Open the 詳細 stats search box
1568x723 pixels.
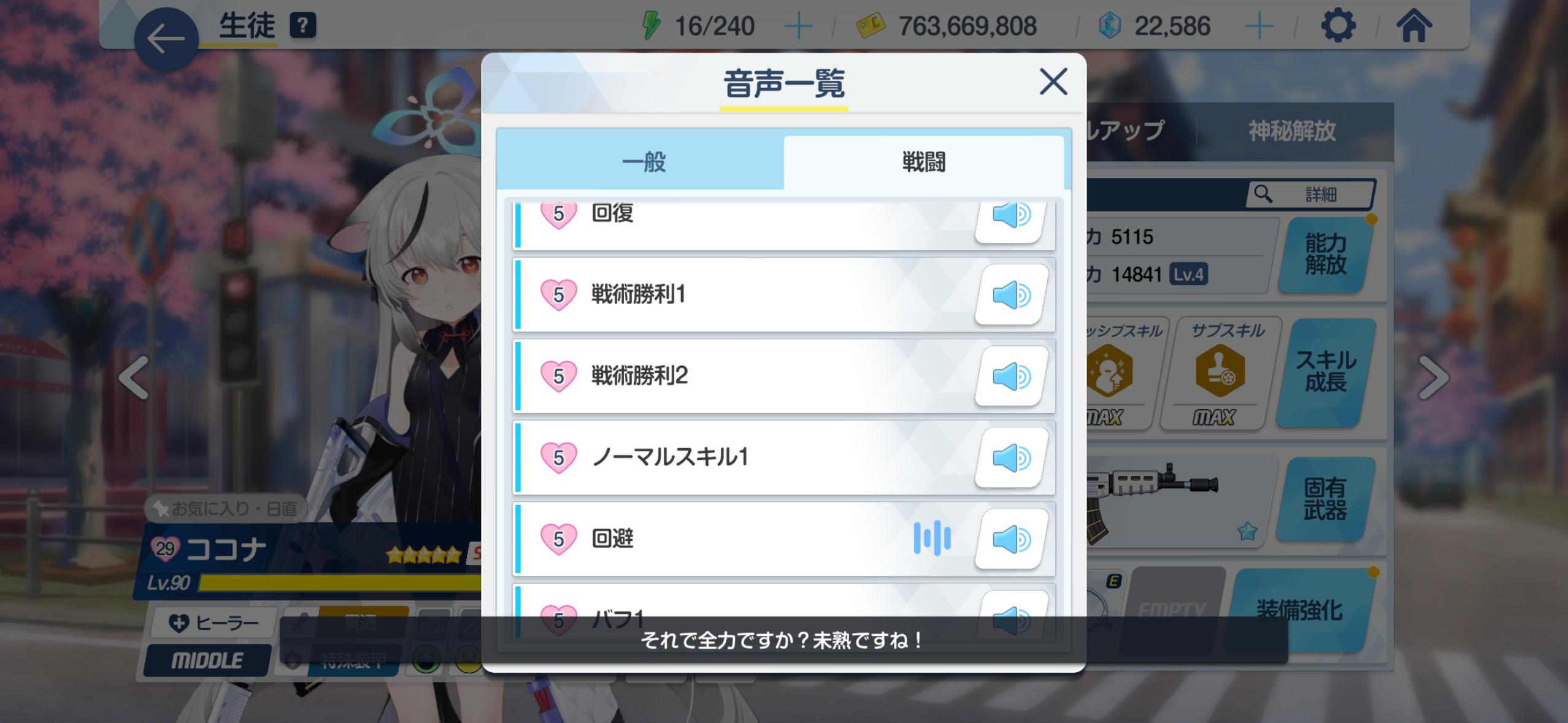1311,194
